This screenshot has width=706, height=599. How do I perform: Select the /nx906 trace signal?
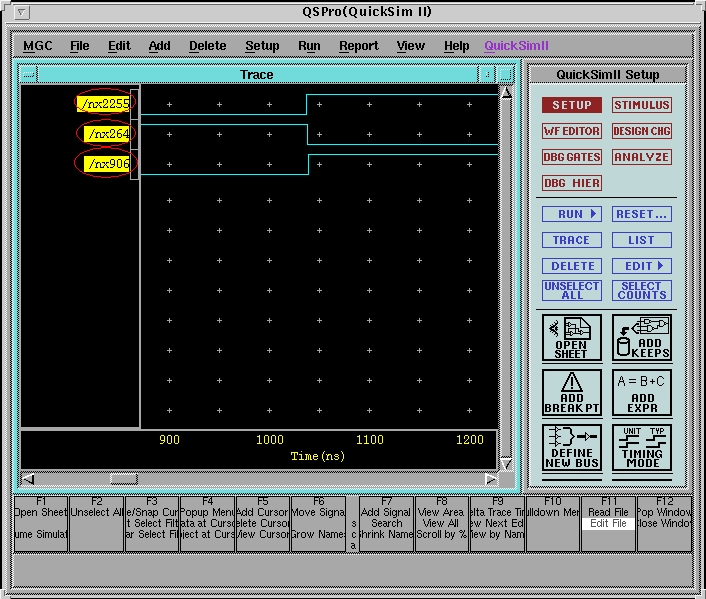tap(106, 164)
